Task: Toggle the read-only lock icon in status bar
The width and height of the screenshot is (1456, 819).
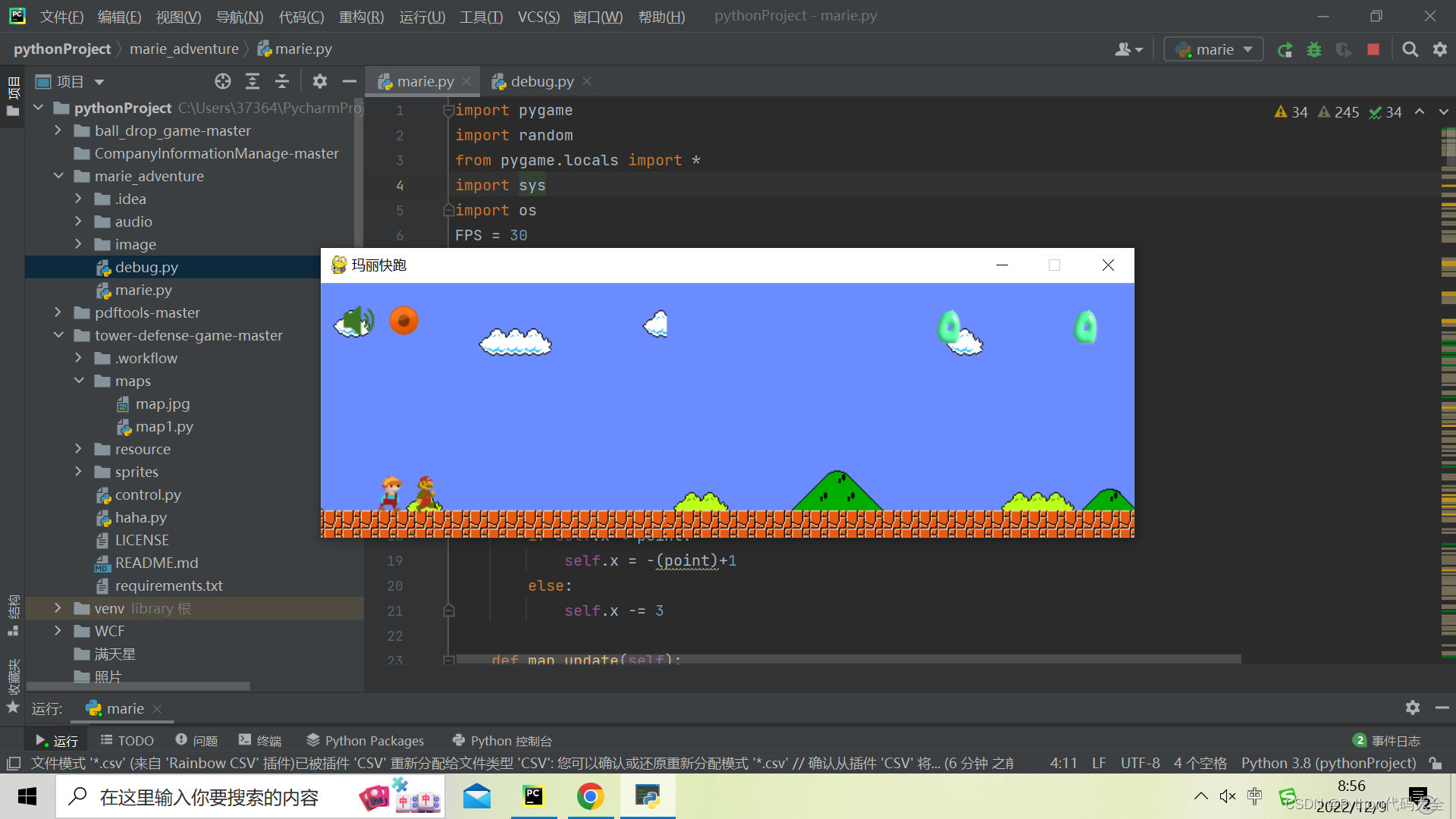Action: point(1435,763)
